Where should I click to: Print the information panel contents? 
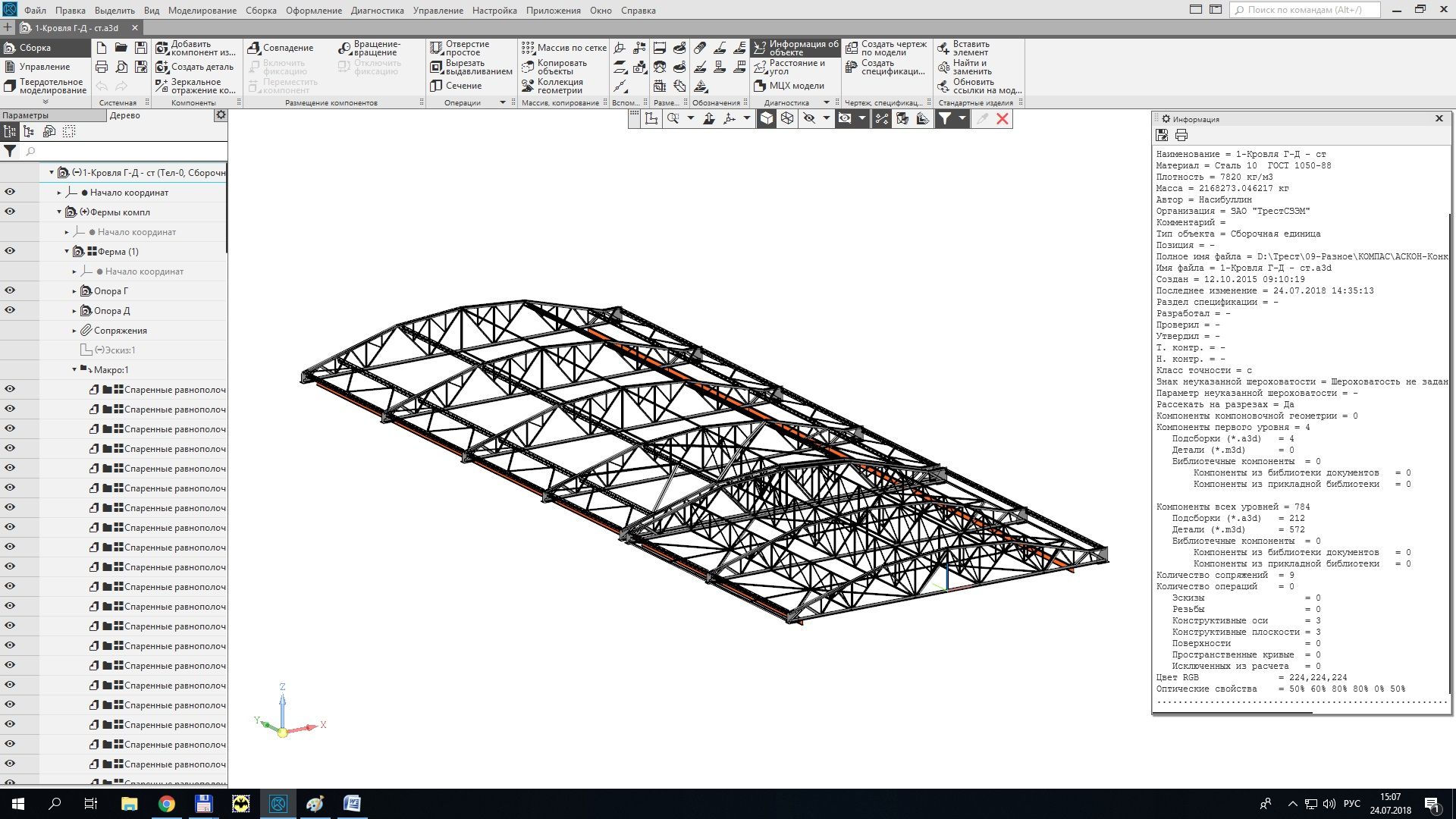point(1181,135)
